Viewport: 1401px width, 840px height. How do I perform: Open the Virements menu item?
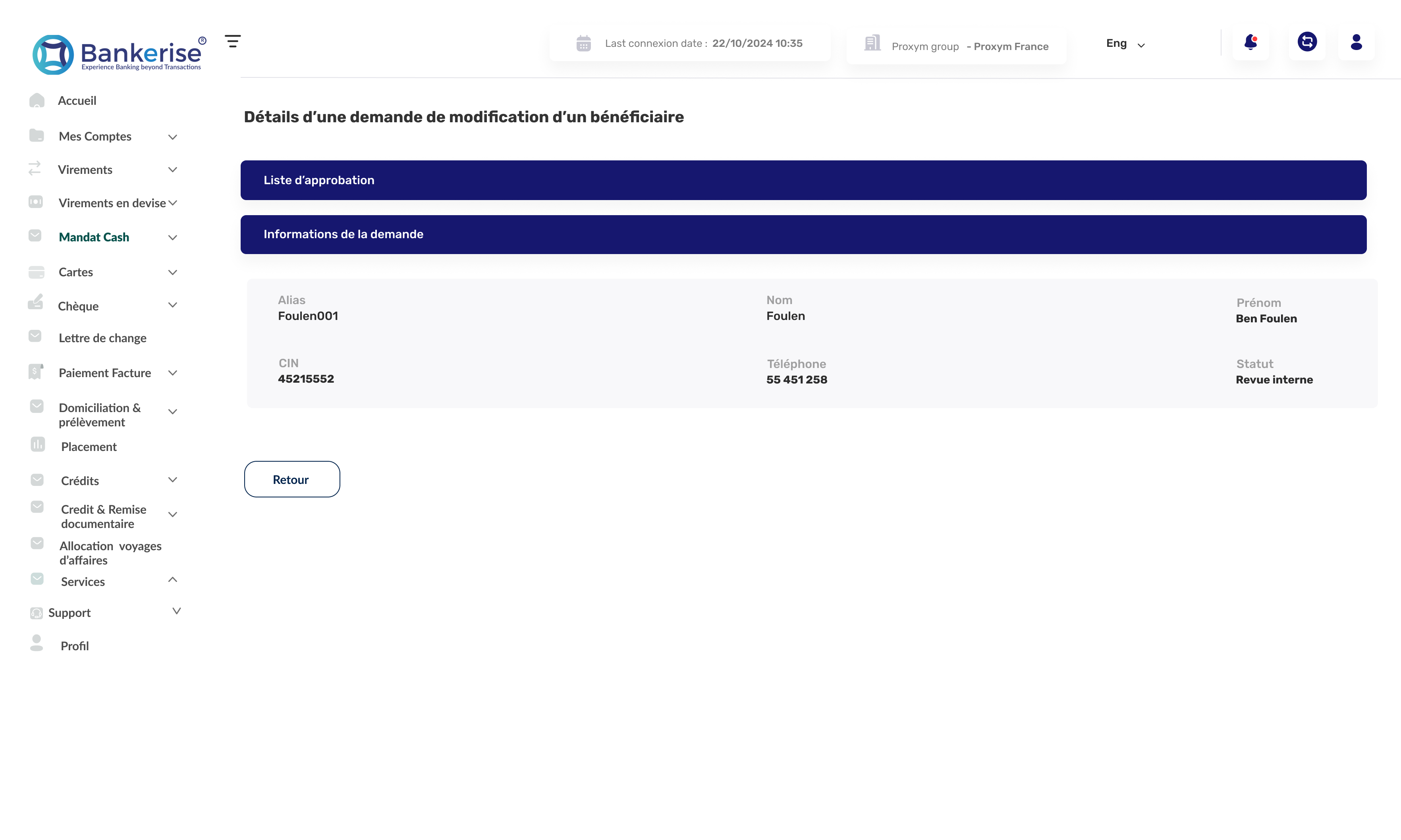tap(85, 170)
